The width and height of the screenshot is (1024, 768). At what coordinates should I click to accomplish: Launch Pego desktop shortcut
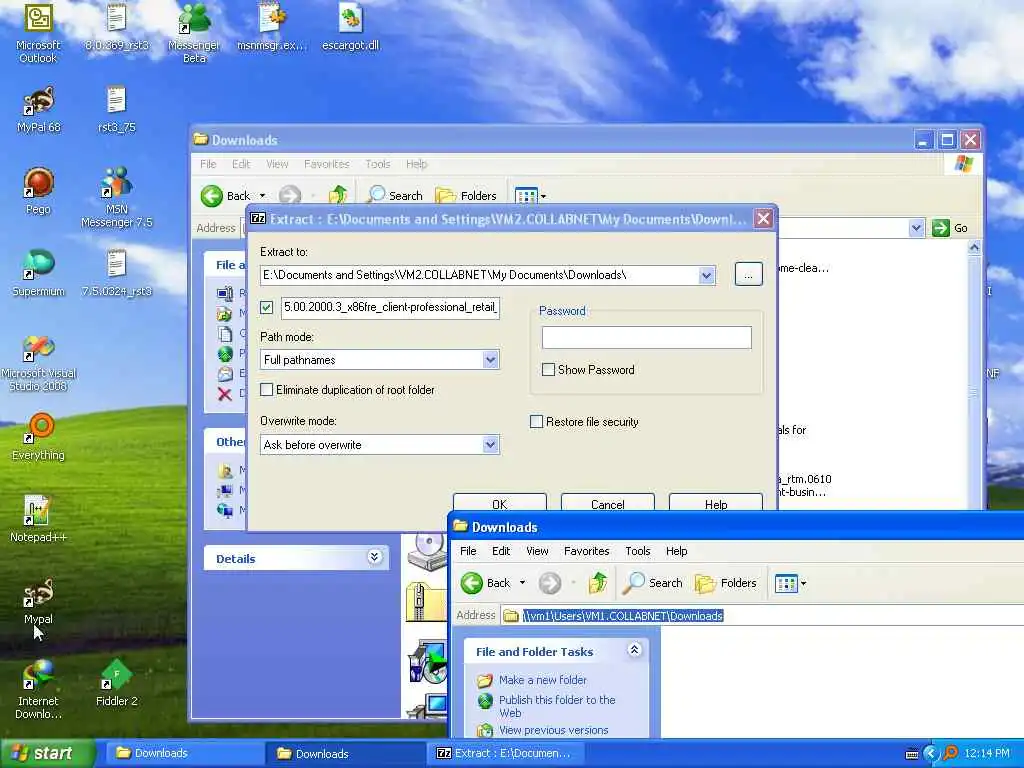point(38,191)
